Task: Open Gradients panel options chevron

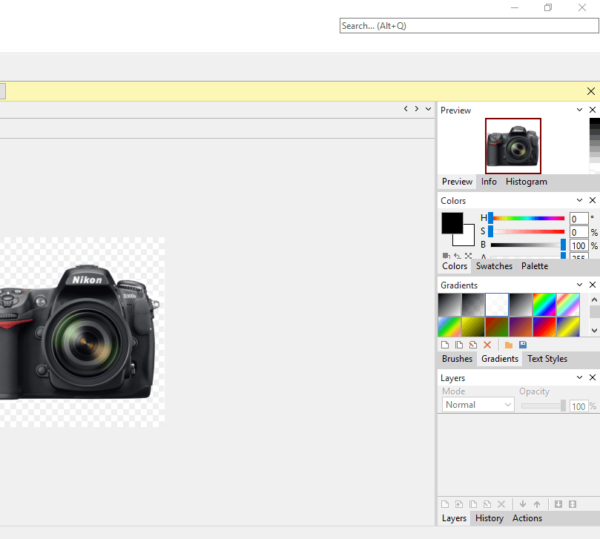Action: point(579,285)
